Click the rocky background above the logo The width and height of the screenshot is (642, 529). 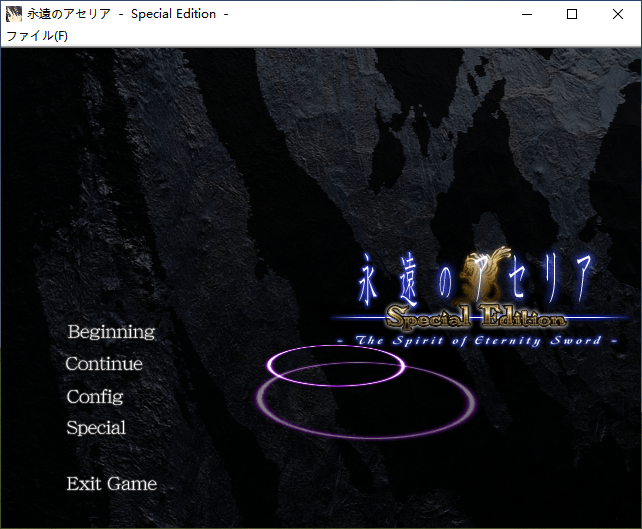450,150
